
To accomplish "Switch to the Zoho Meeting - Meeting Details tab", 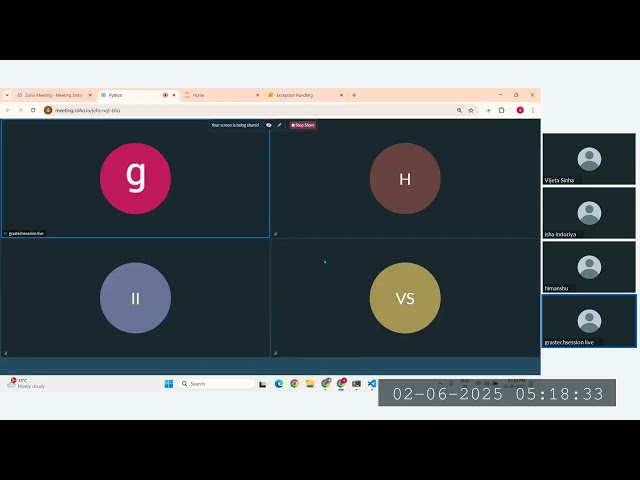I will (x=54, y=95).
